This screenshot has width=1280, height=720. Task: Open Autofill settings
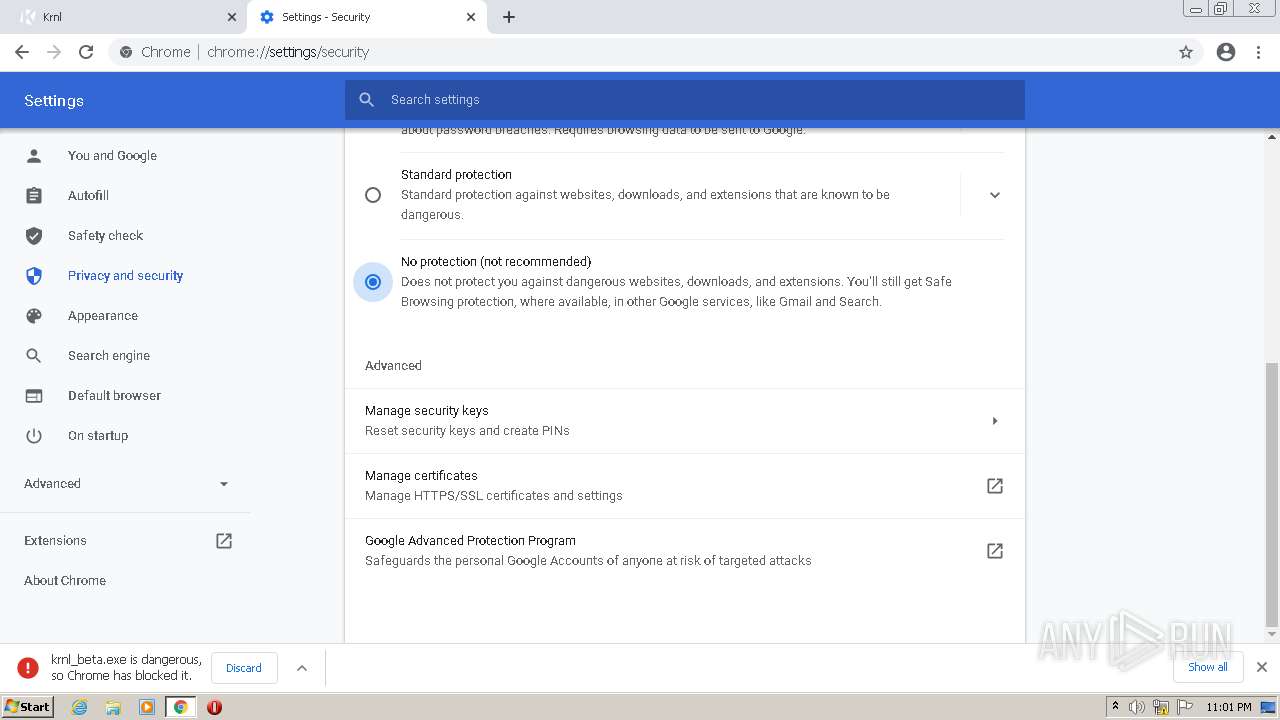click(88, 196)
